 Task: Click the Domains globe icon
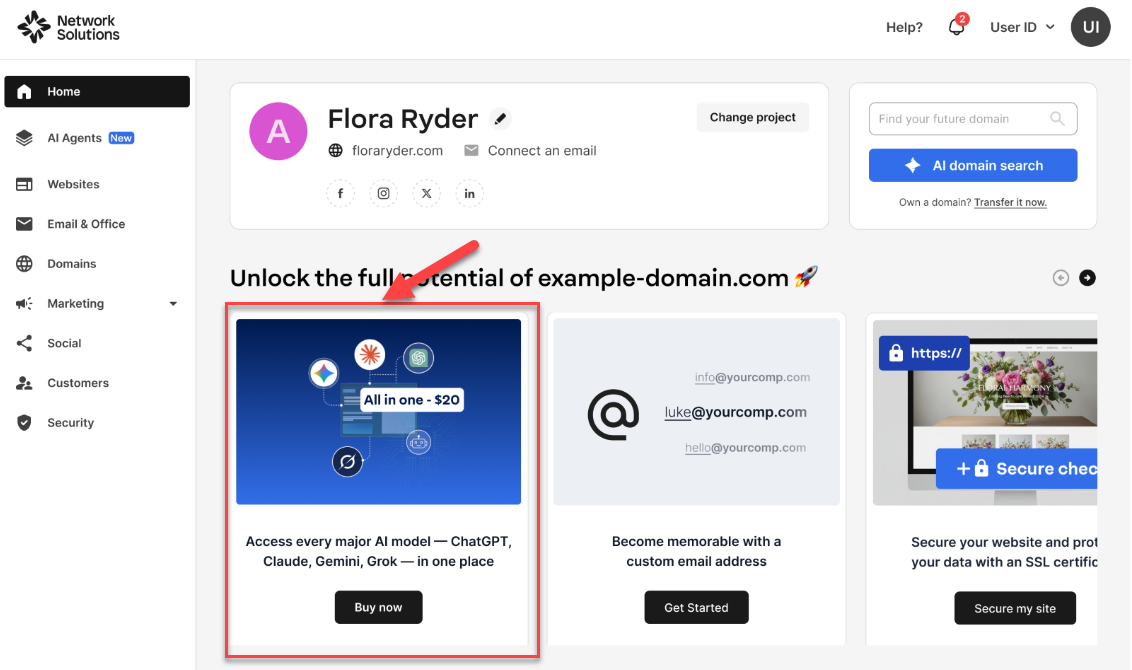coord(25,264)
